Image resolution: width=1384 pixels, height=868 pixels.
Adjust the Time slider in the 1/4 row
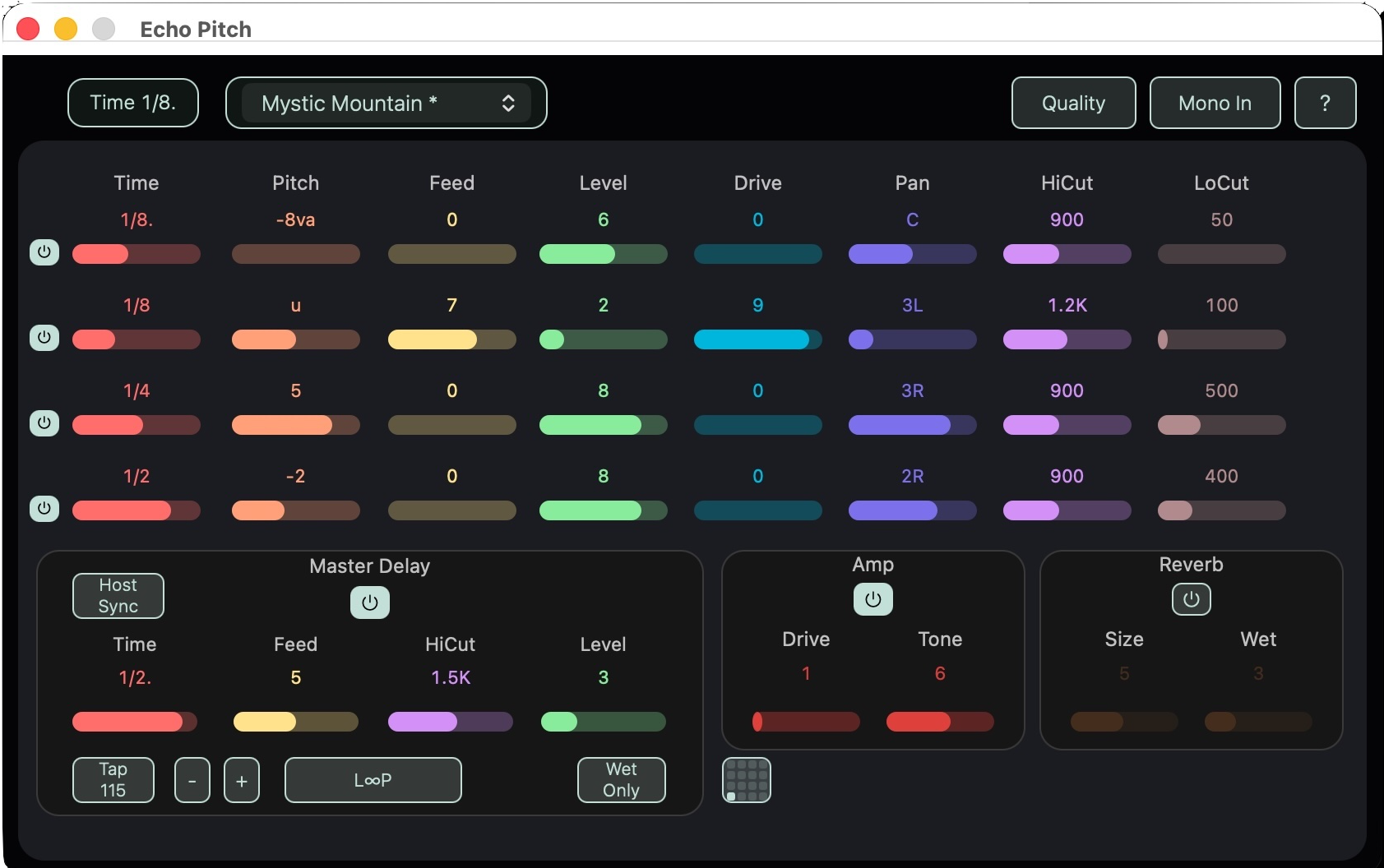[x=137, y=425]
